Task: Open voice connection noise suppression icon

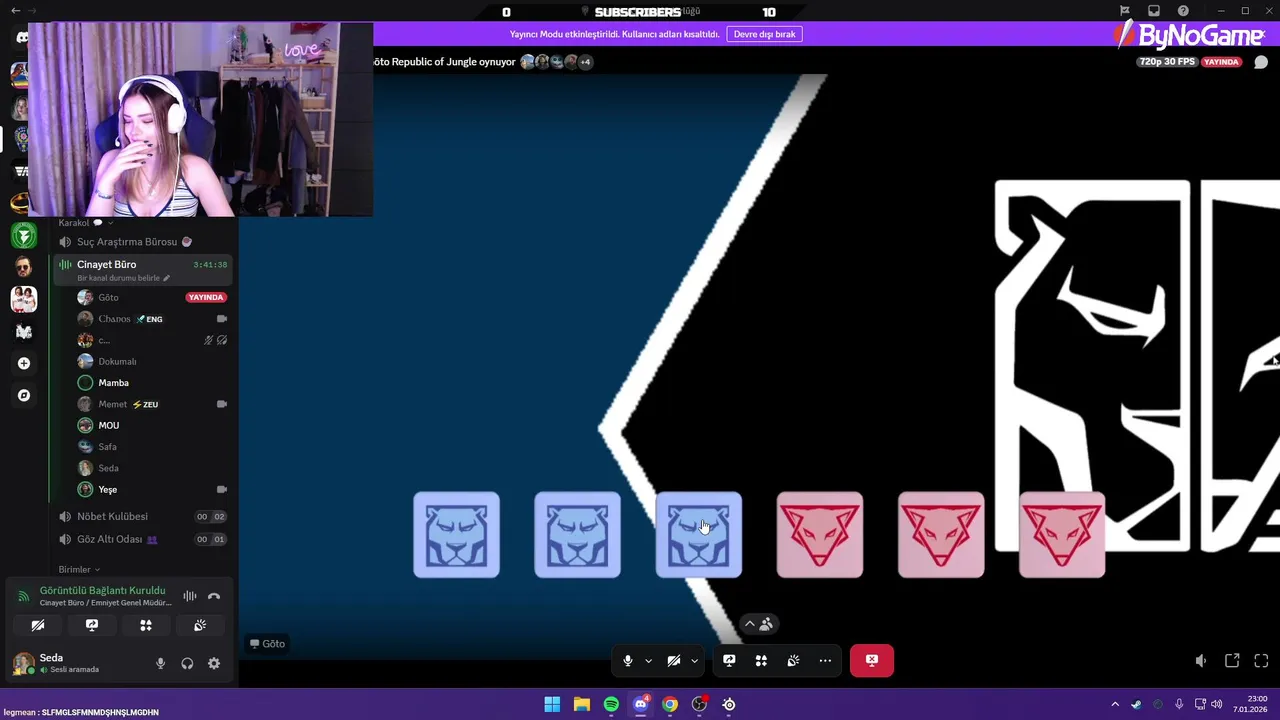Action: tap(189, 596)
